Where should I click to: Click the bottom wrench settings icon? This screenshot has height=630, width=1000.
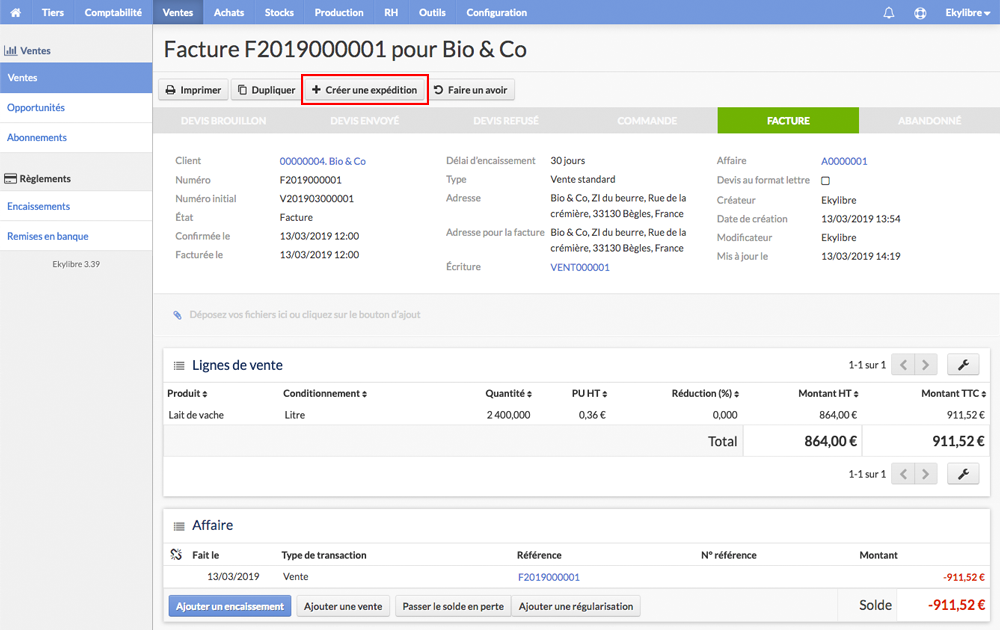pyautogui.click(x=963, y=474)
